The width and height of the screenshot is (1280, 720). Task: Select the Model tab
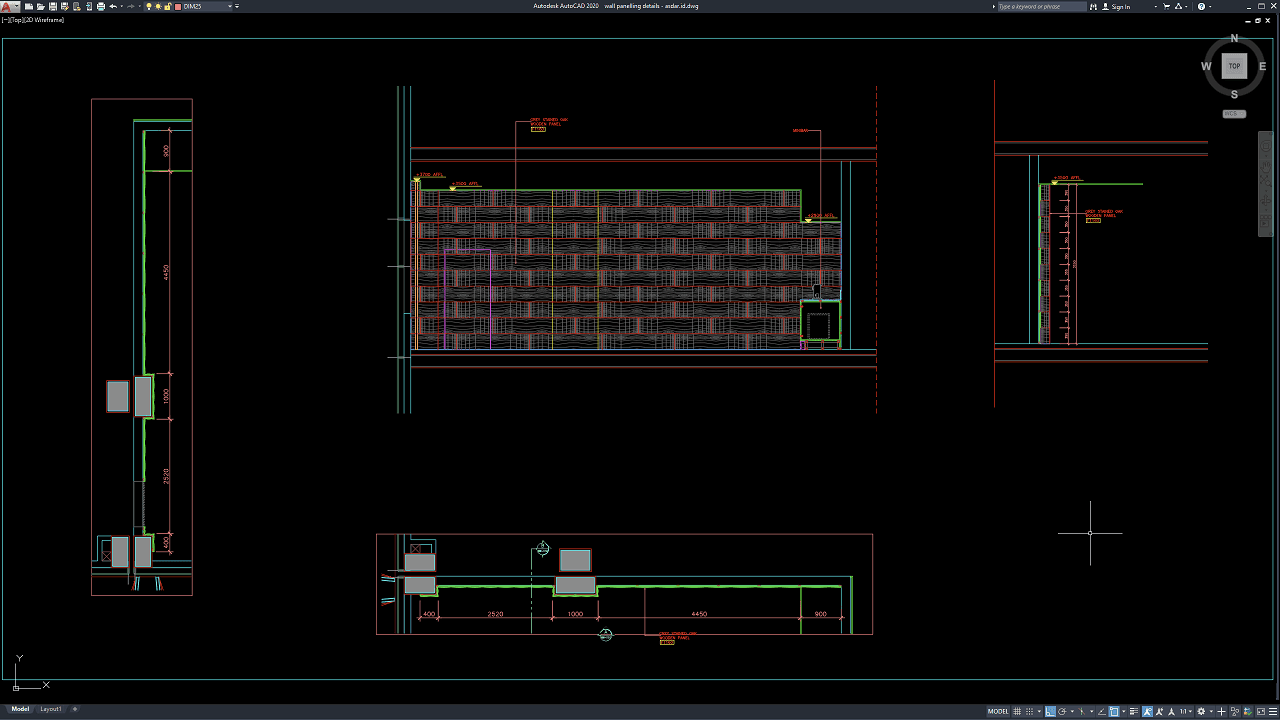click(x=20, y=709)
